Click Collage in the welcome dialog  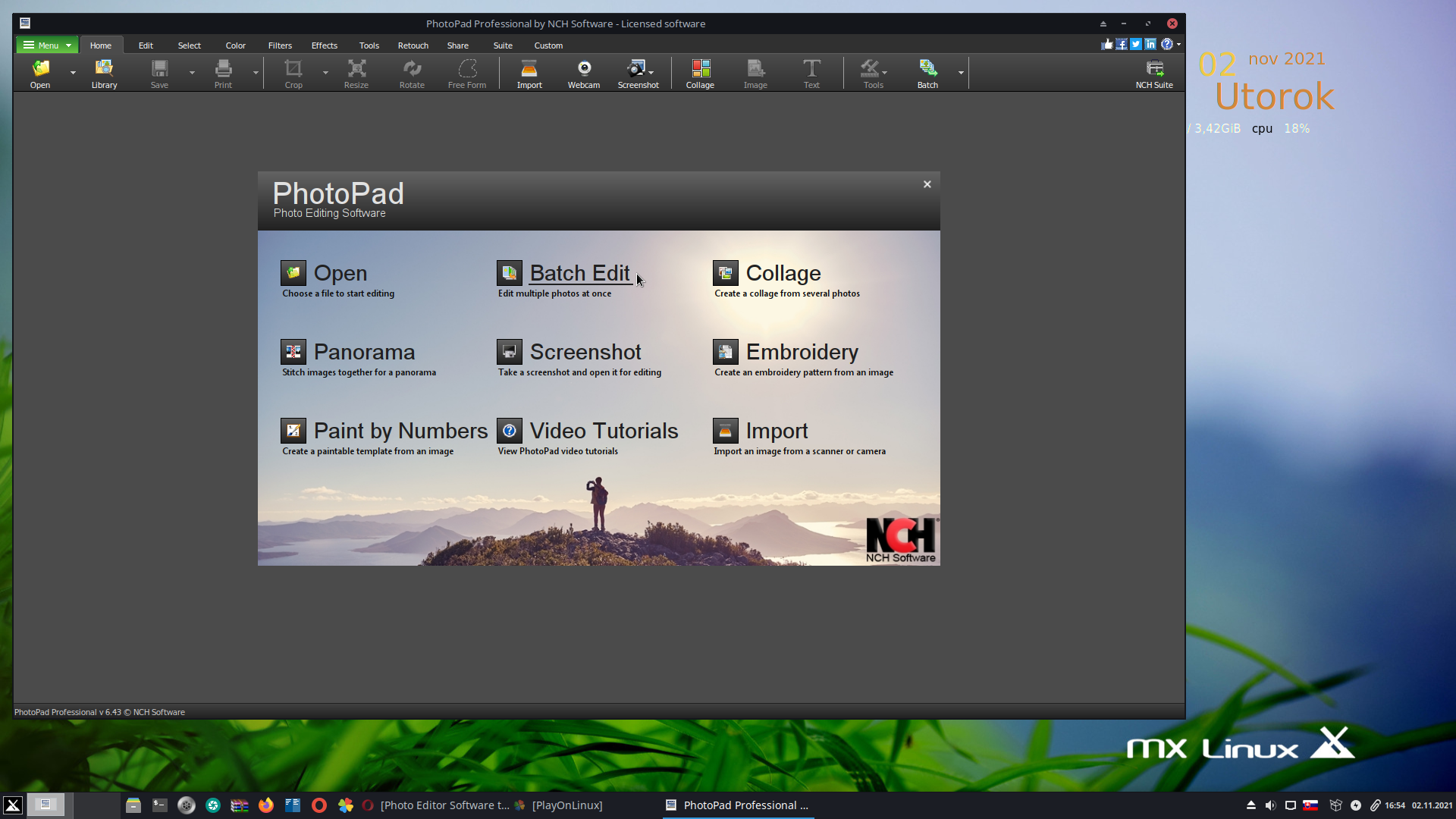tap(783, 273)
